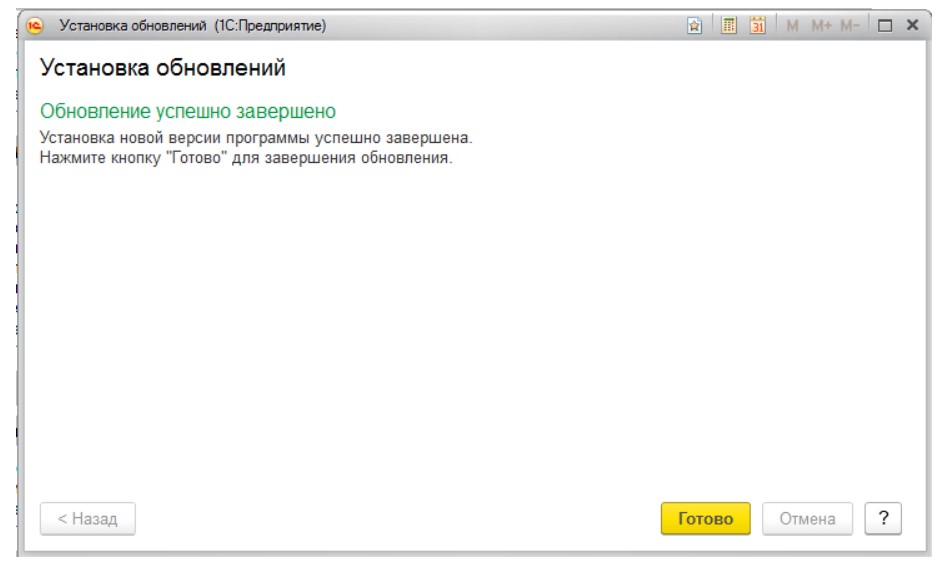945x569 pixels.
Task: Open help with the question mark button
Action: pos(883,518)
